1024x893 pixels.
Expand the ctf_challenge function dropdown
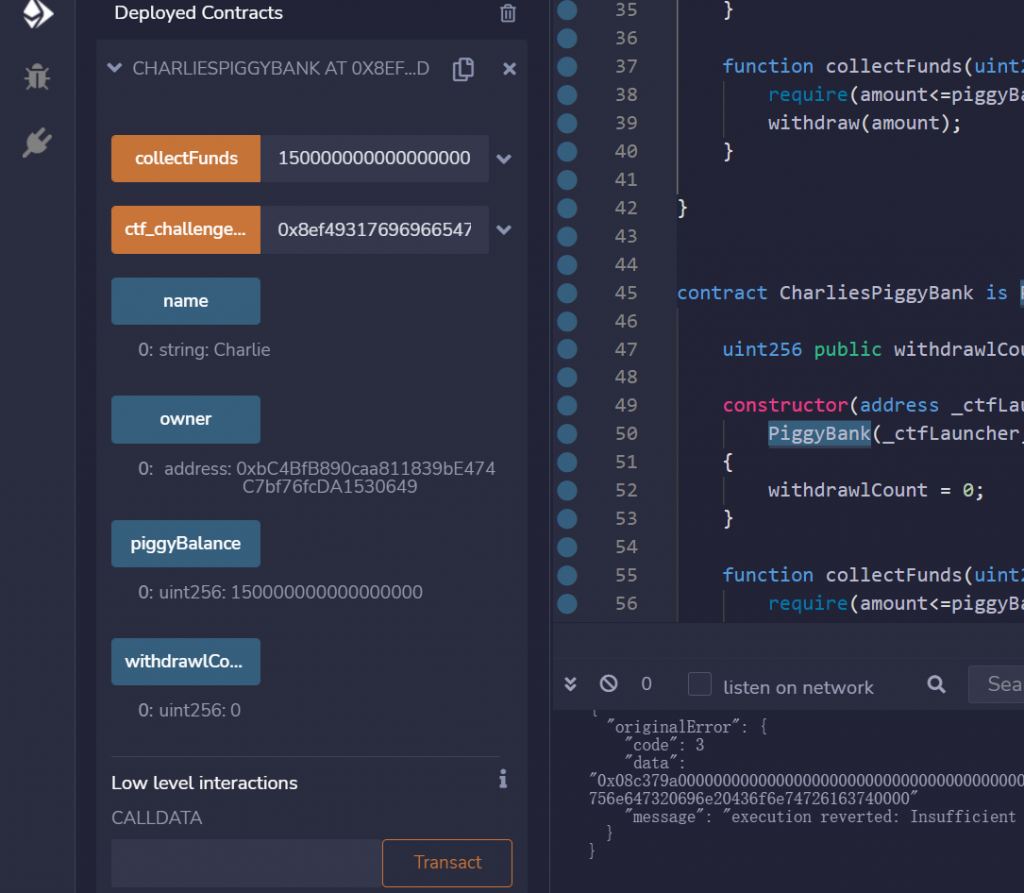(504, 230)
